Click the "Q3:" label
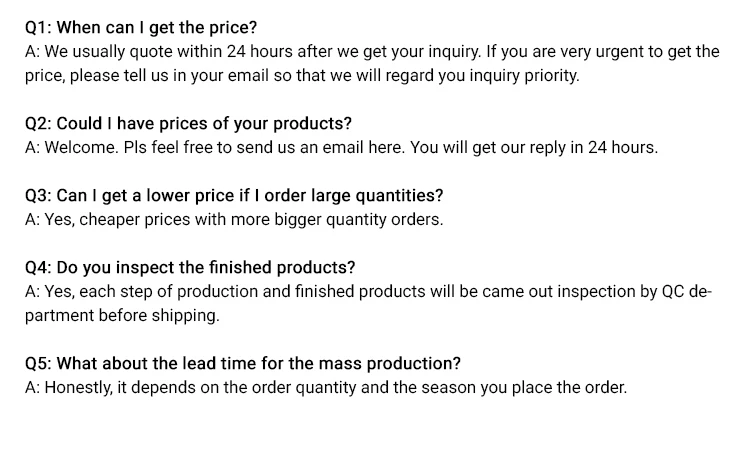Screen dimensions: 750x458 point(38,195)
